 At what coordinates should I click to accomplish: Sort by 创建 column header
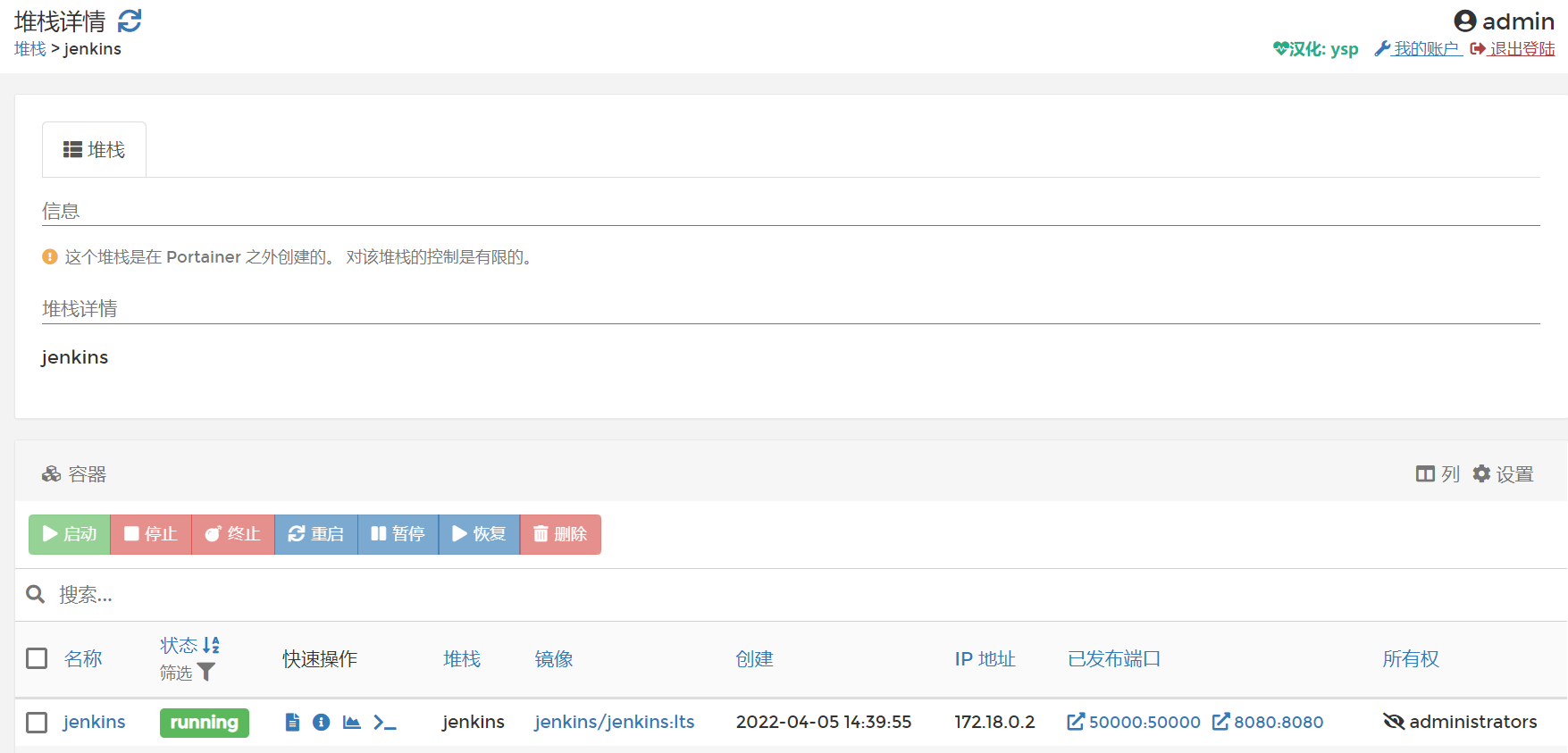(754, 659)
